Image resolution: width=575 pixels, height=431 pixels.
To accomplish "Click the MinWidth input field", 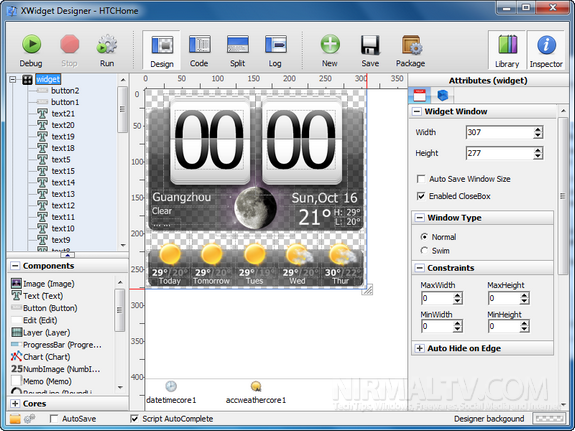I will coord(437,326).
